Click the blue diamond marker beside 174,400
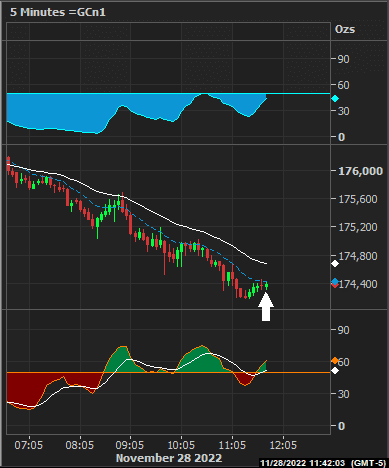The image size is (389, 468). coord(335,282)
